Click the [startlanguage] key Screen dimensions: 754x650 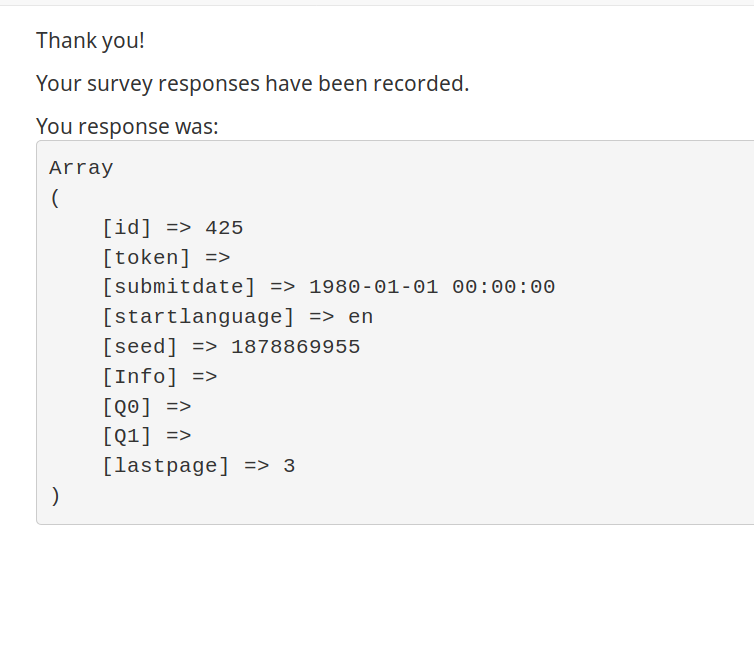pos(198,317)
